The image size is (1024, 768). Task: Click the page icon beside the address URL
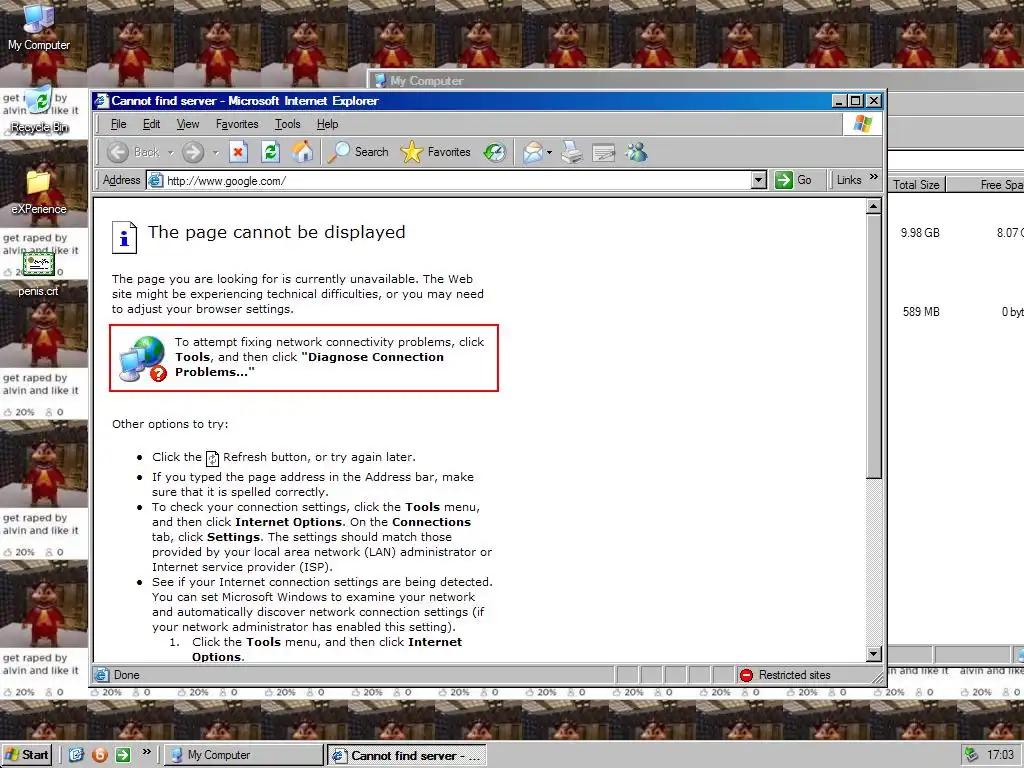click(155, 180)
